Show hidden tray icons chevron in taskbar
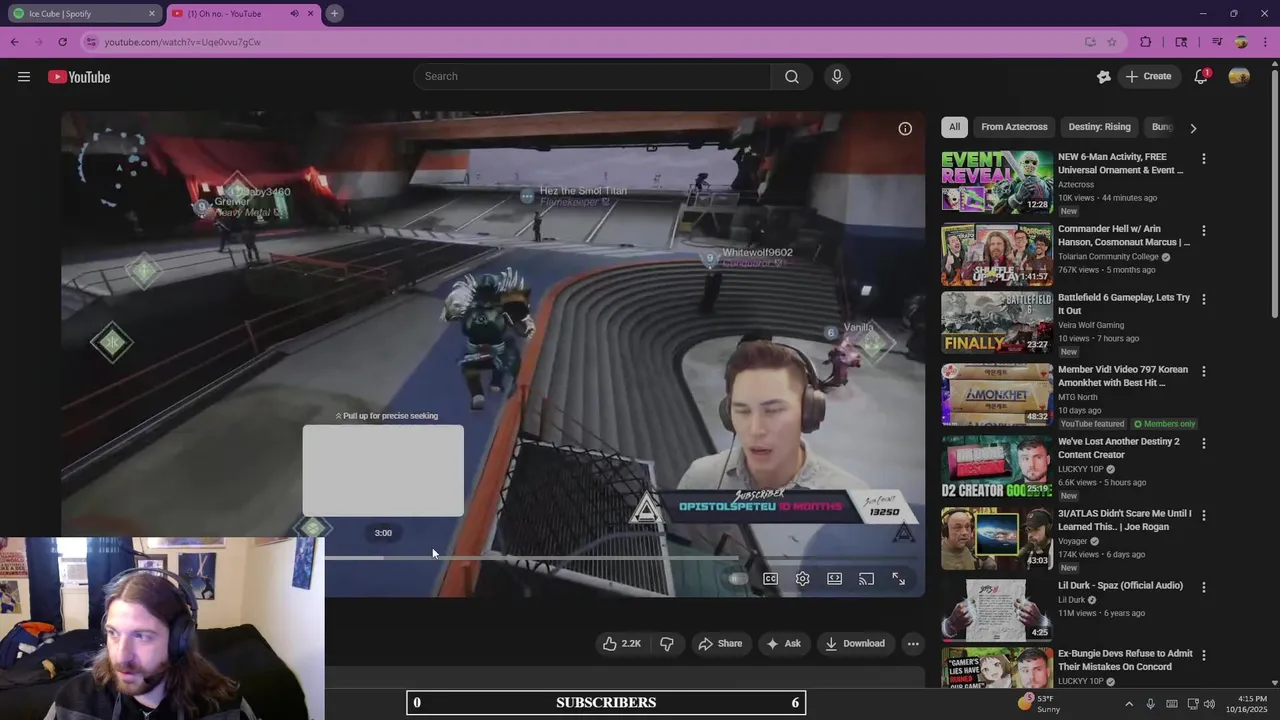 (1128, 704)
